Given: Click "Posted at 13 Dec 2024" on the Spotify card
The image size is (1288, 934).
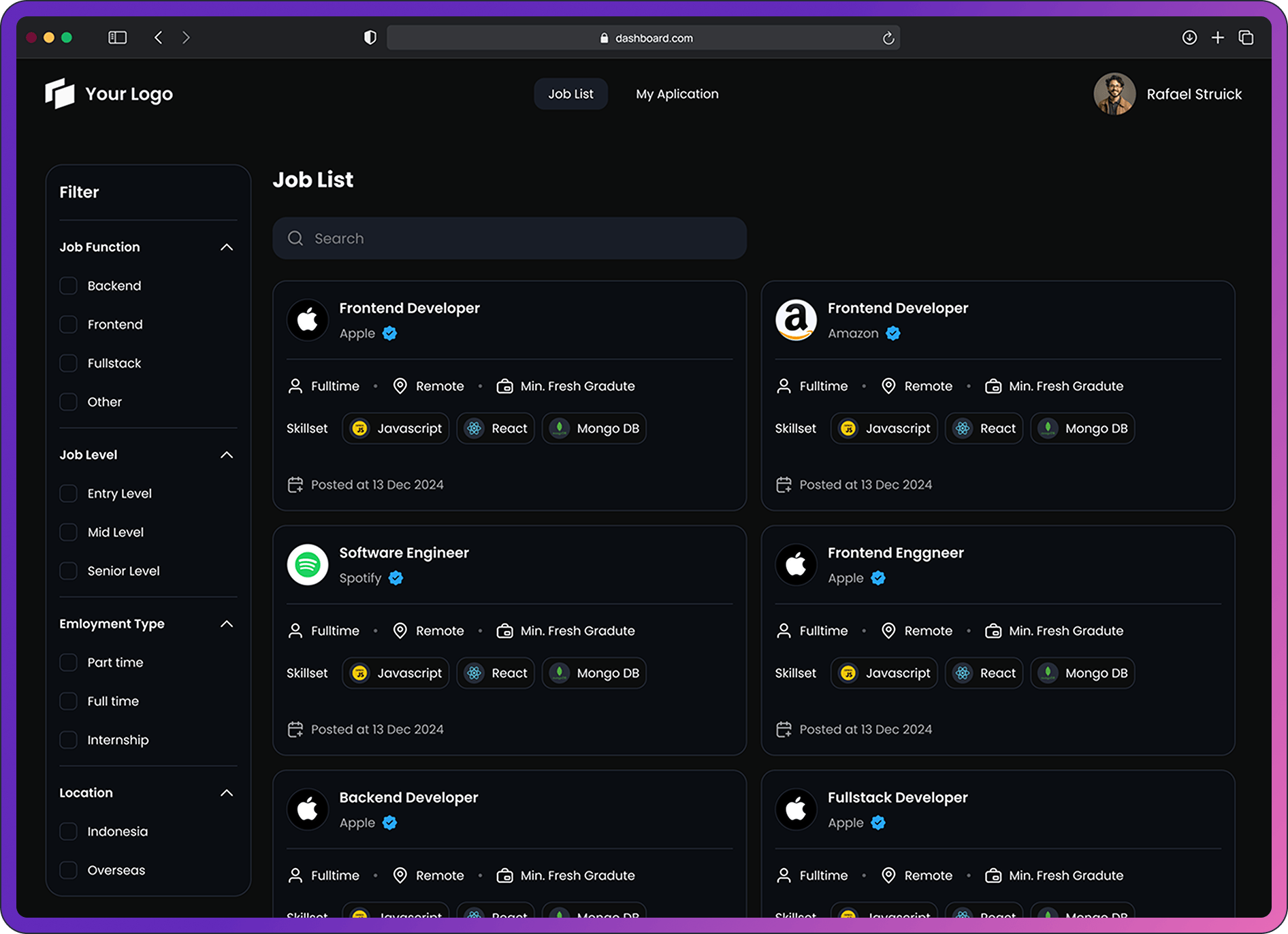Looking at the screenshot, I should [x=377, y=729].
